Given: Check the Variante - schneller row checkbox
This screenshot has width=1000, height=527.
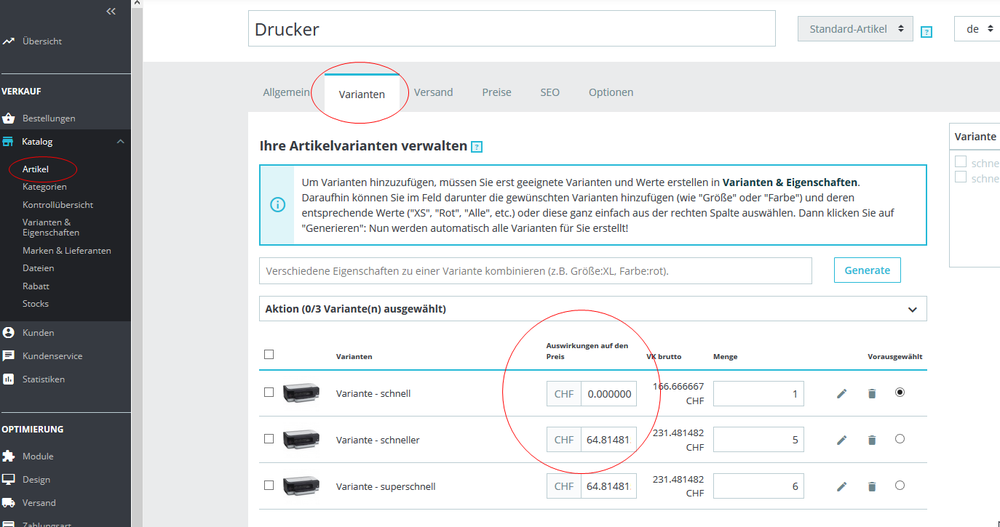Looking at the screenshot, I should tap(269, 439).
